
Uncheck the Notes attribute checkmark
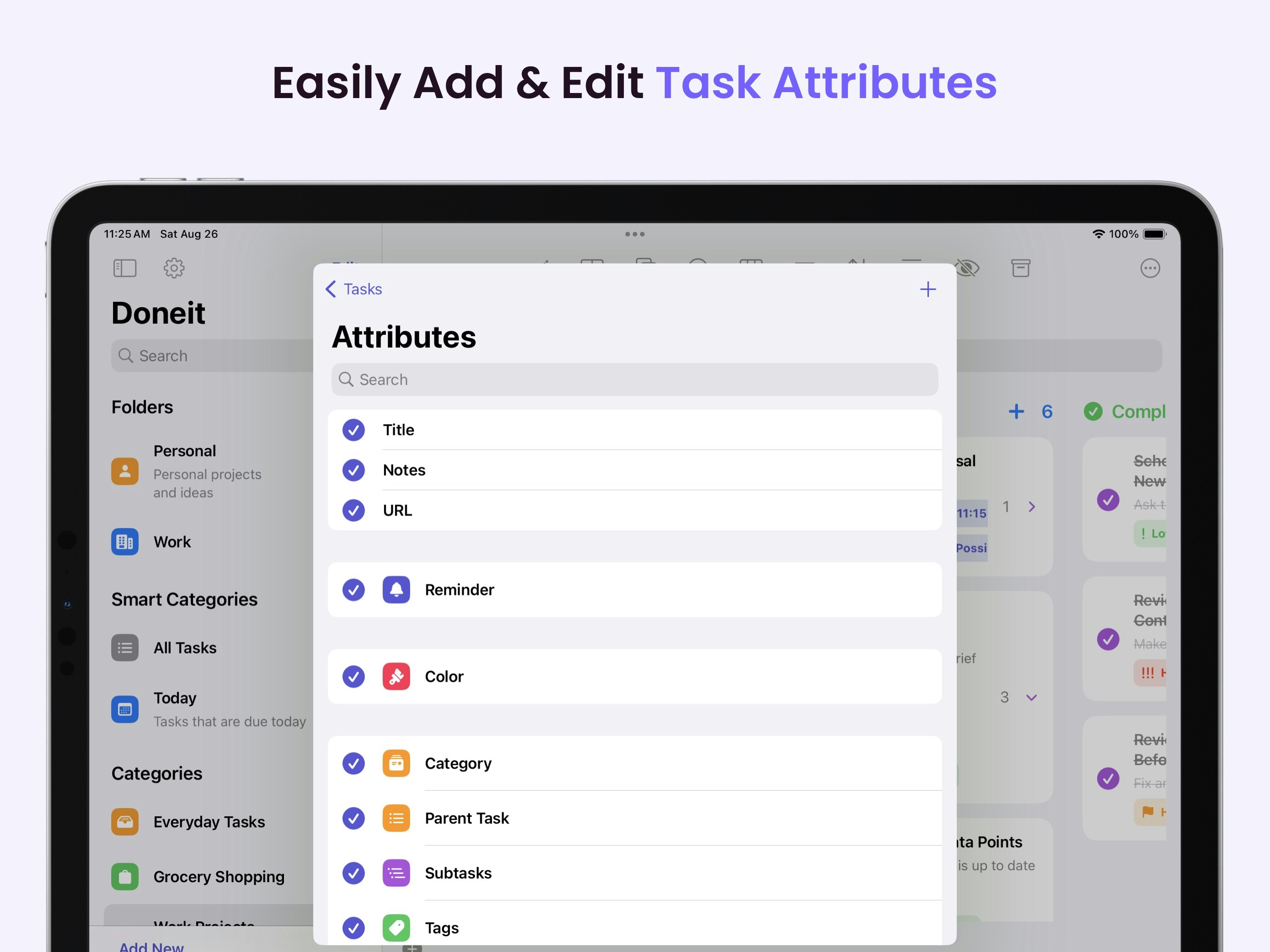click(x=354, y=470)
